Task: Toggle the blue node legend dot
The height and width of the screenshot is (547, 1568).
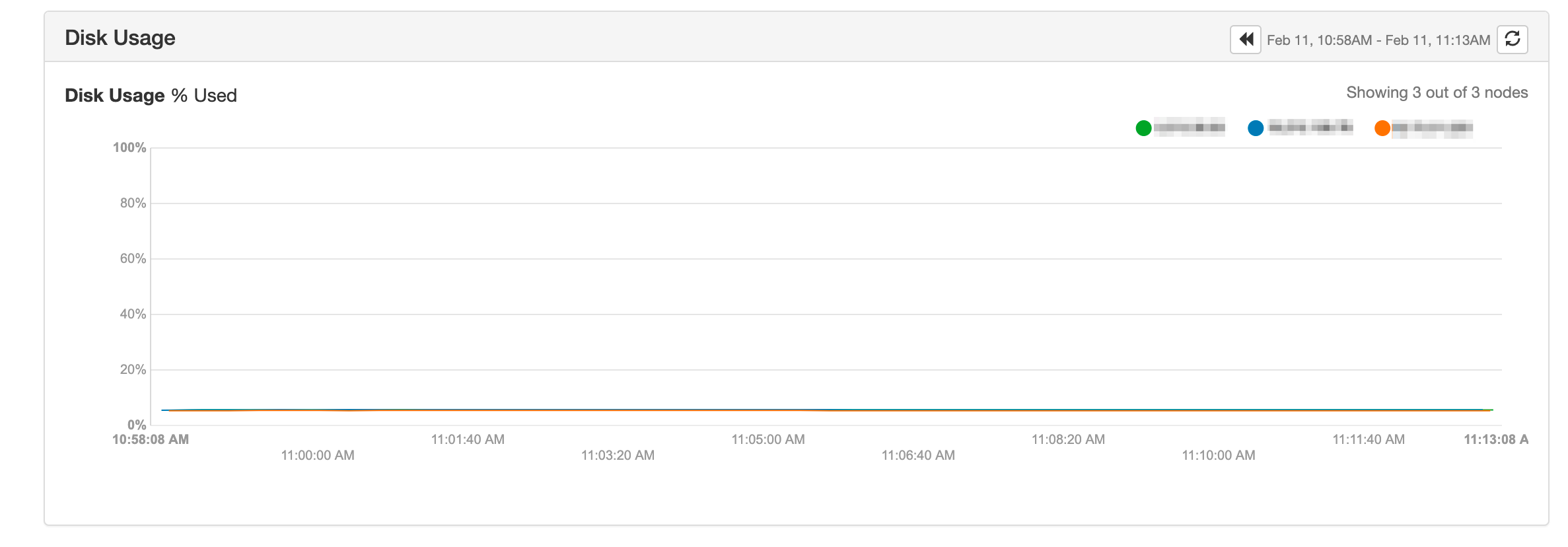Action: click(1256, 128)
